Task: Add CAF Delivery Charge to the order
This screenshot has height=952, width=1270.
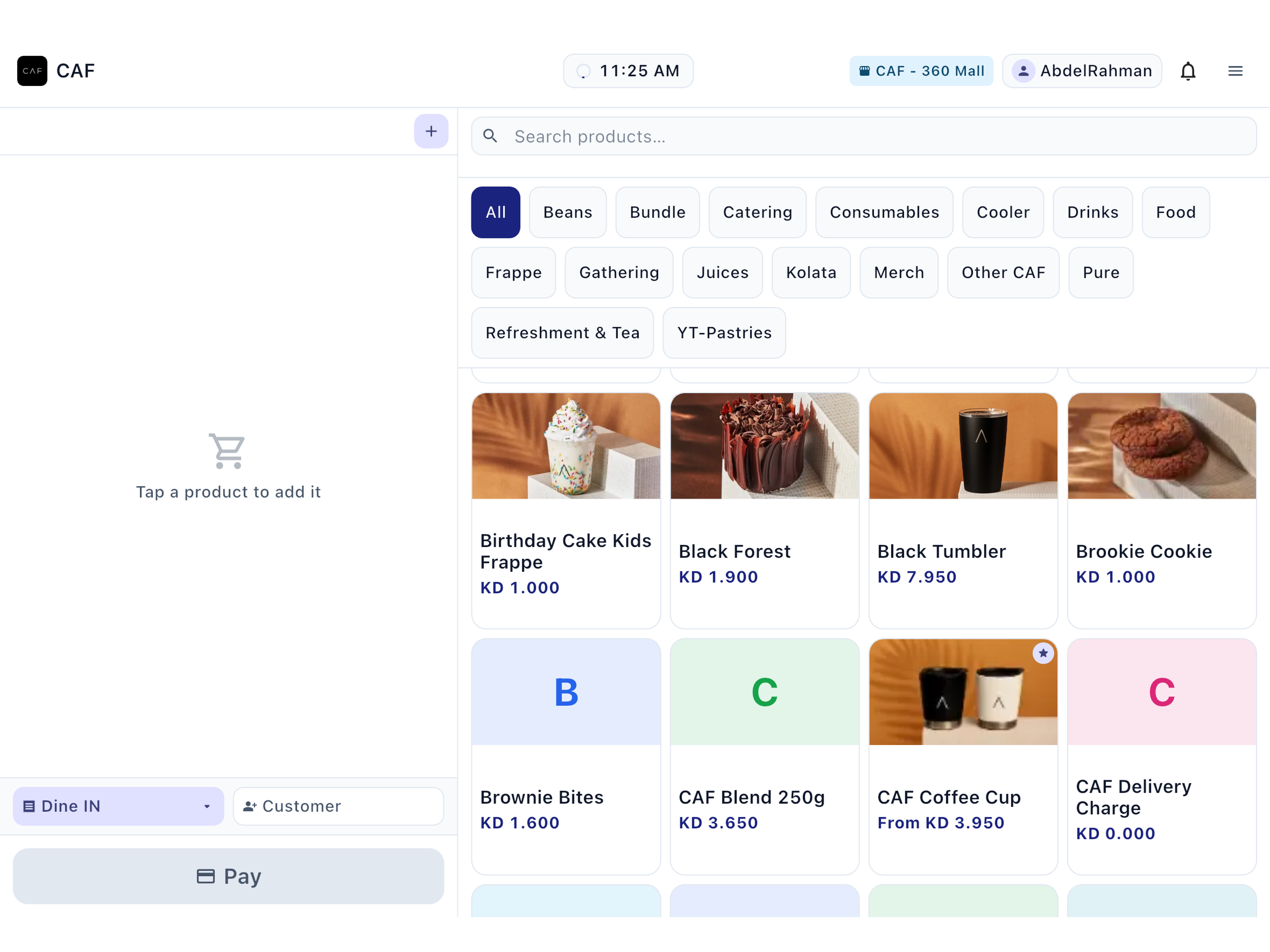Action: point(1162,757)
